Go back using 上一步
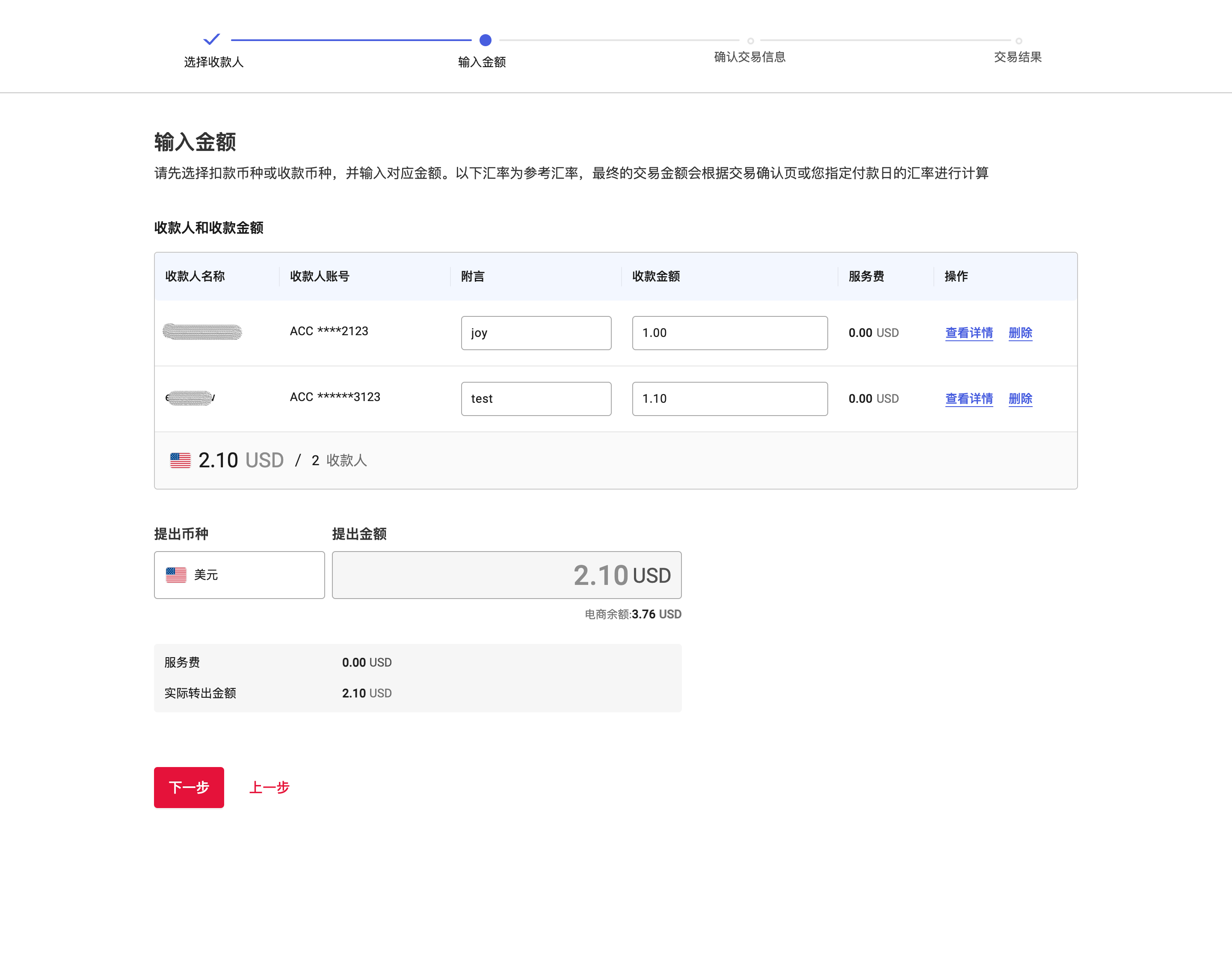The height and width of the screenshot is (962, 1232). click(x=269, y=787)
